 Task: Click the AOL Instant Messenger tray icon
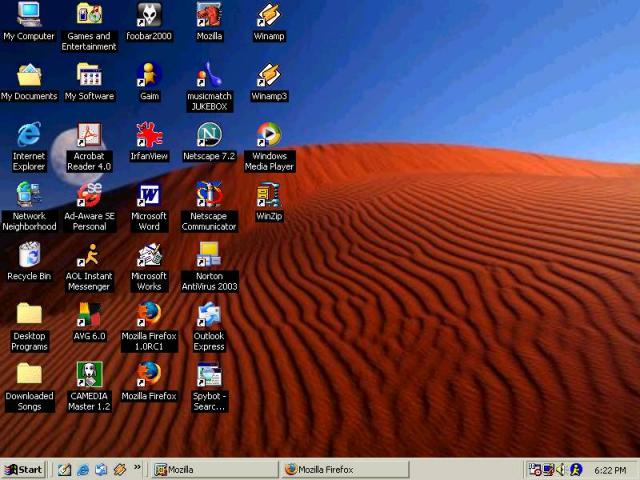point(576,470)
